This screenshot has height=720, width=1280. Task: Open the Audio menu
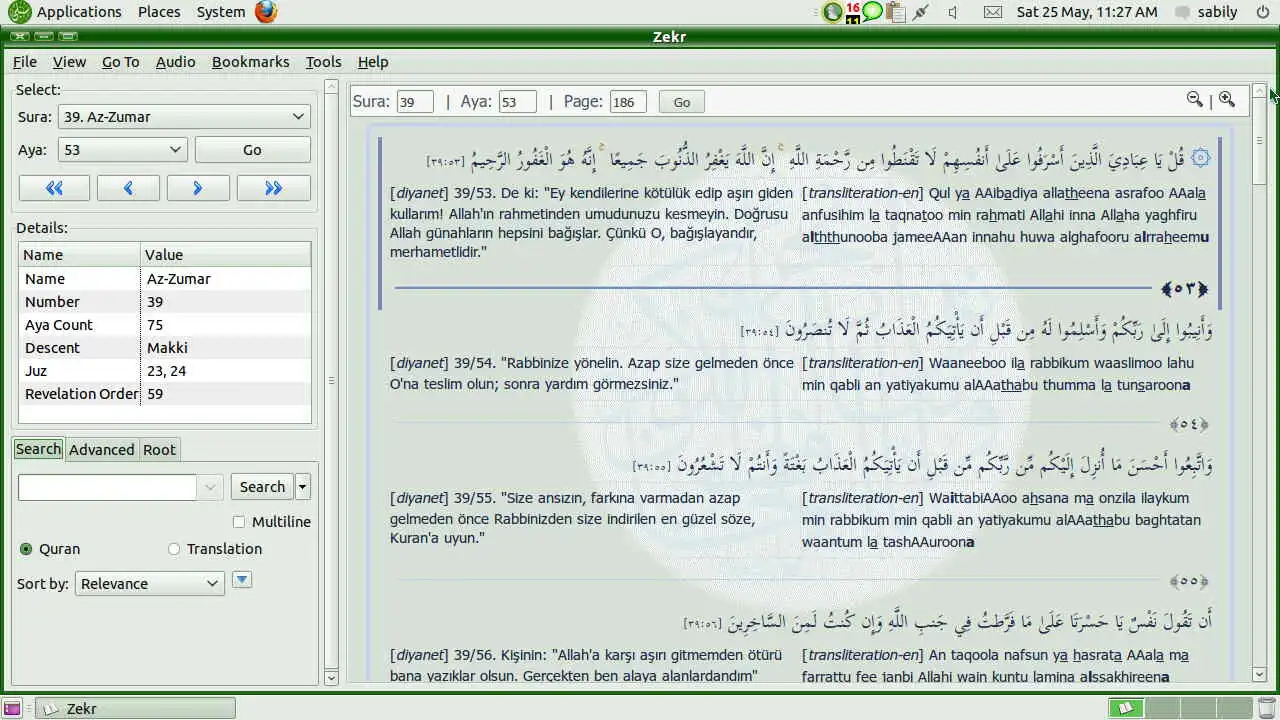tap(175, 62)
